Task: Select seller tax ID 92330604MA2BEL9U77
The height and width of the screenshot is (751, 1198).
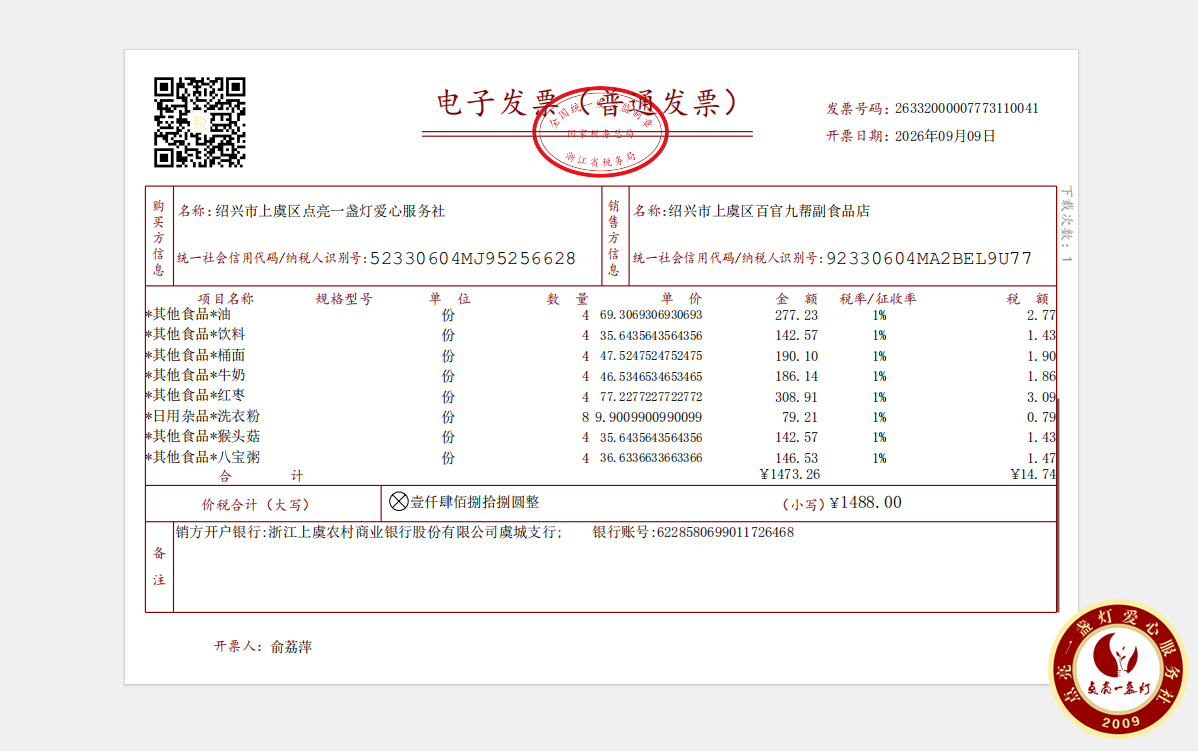Action: click(929, 259)
